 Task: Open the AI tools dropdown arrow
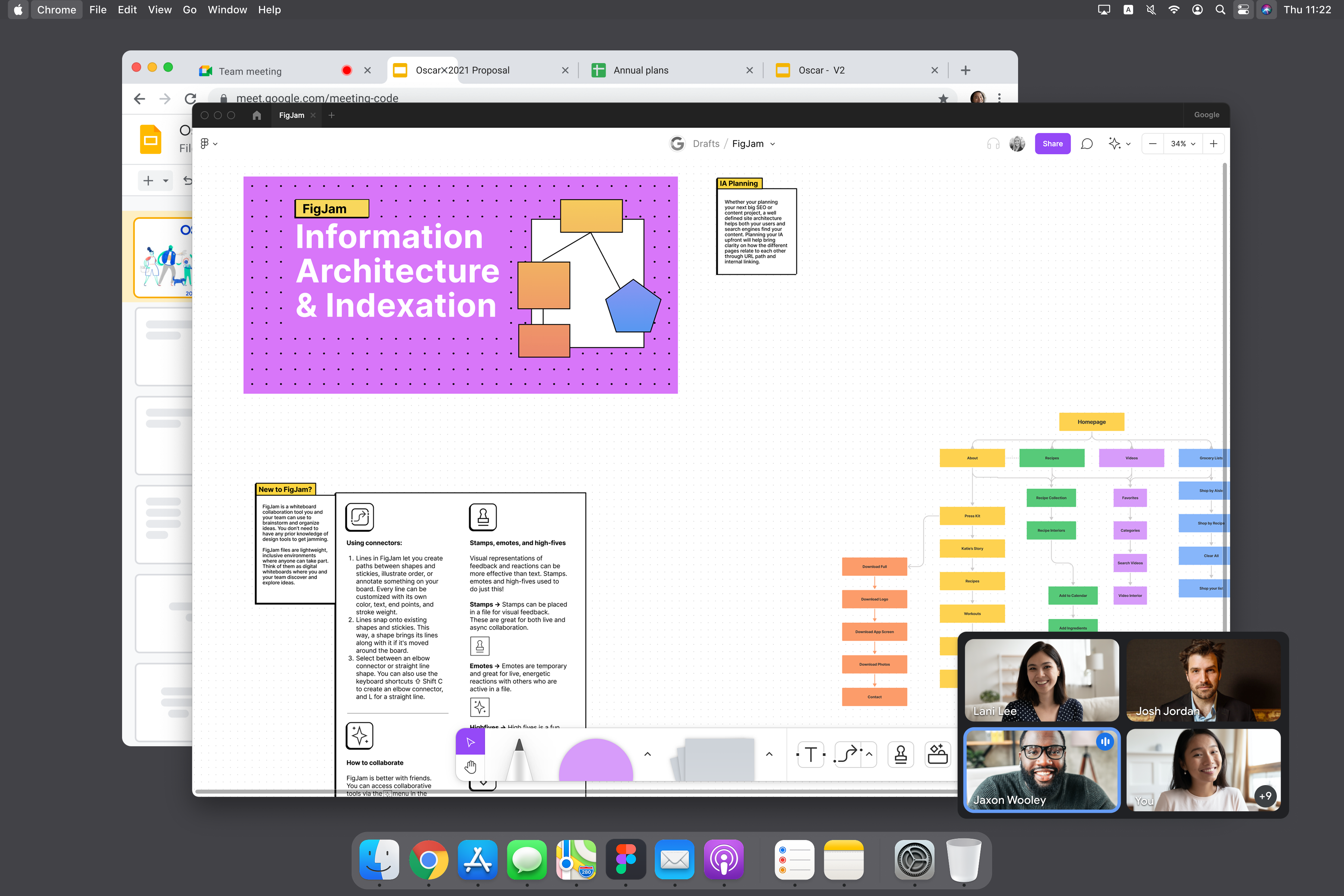(1128, 144)
